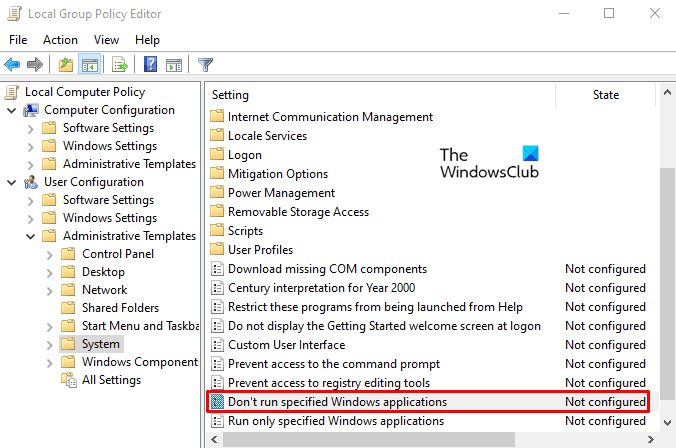Select 'Don't run specified Windows applications' policy
The width and height of the screenshot is (676, 448).
point(337,402)
